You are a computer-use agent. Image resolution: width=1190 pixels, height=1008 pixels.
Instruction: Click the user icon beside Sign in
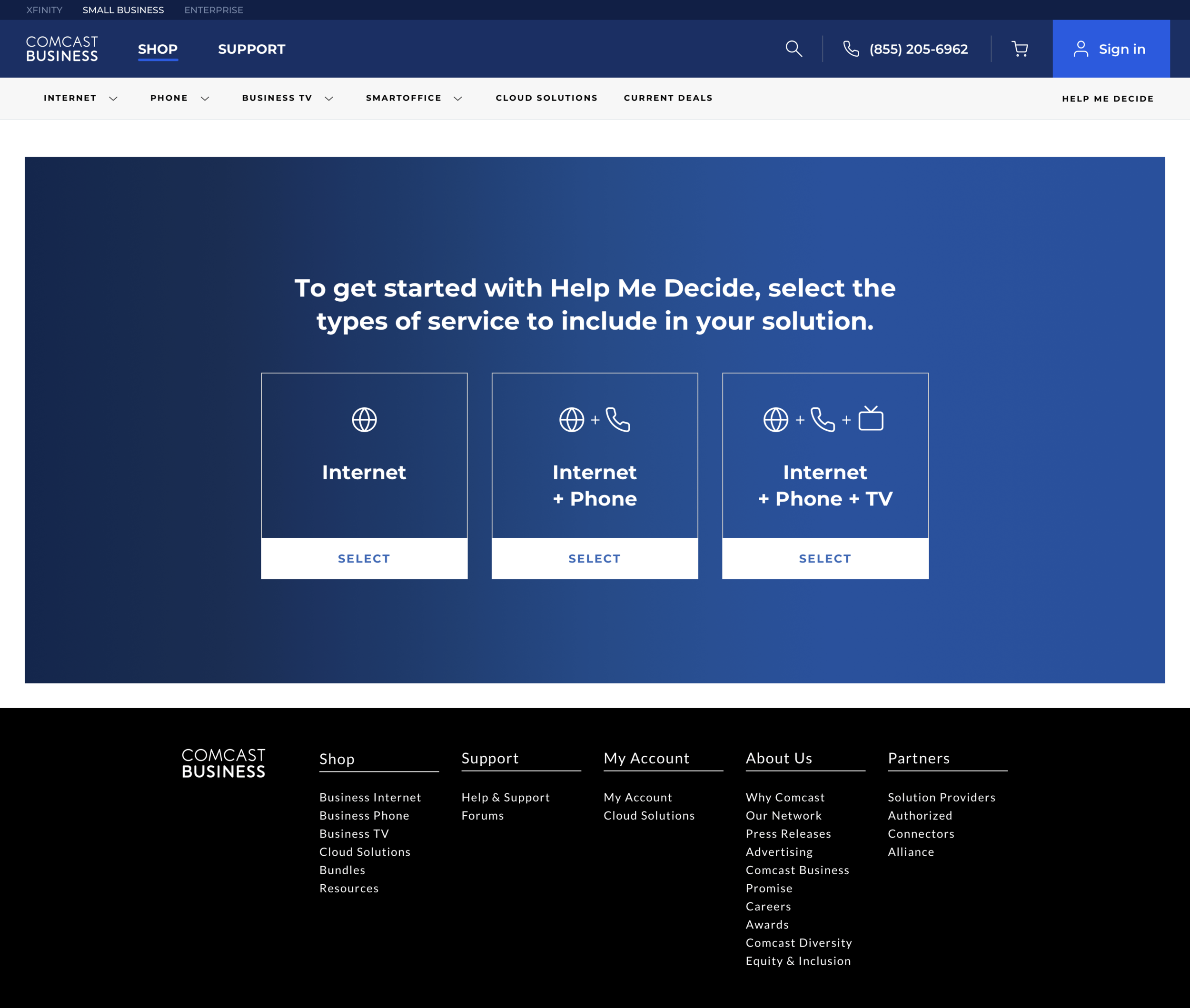coord(1080,49)
